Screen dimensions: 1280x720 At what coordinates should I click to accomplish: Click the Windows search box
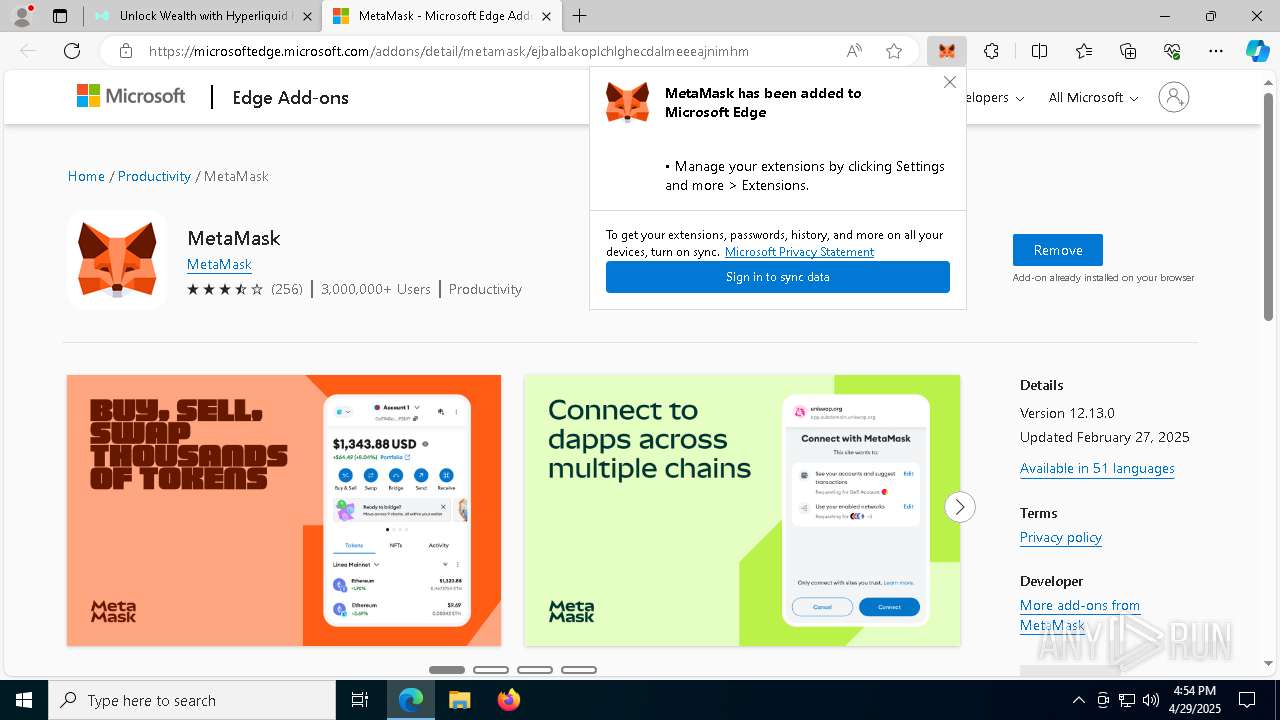click(192, 700)
